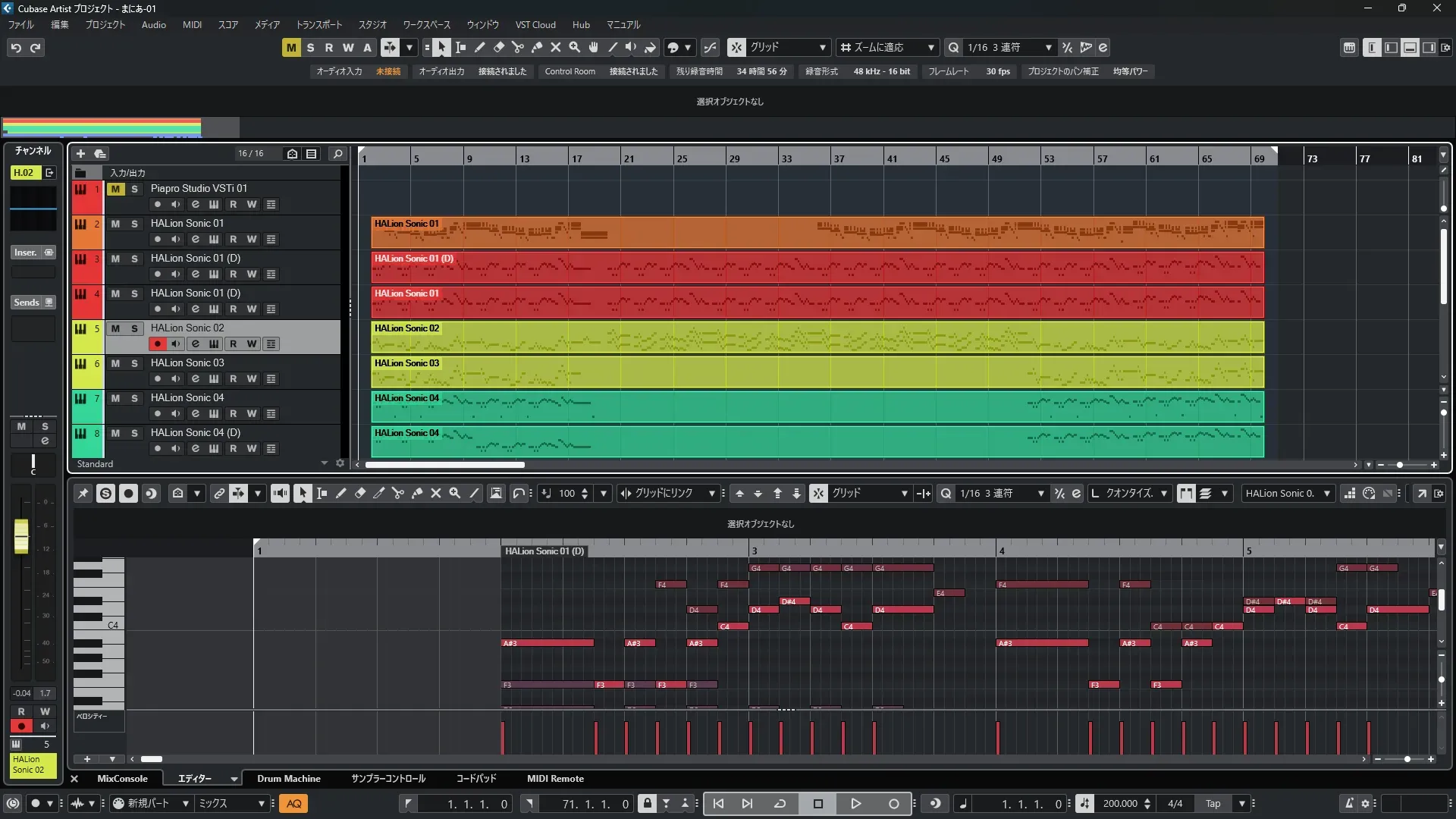The width and height of the screenshot is (1456, 819).
Task: Click the channel volume fader handle
Action: (x=21, y=535)
